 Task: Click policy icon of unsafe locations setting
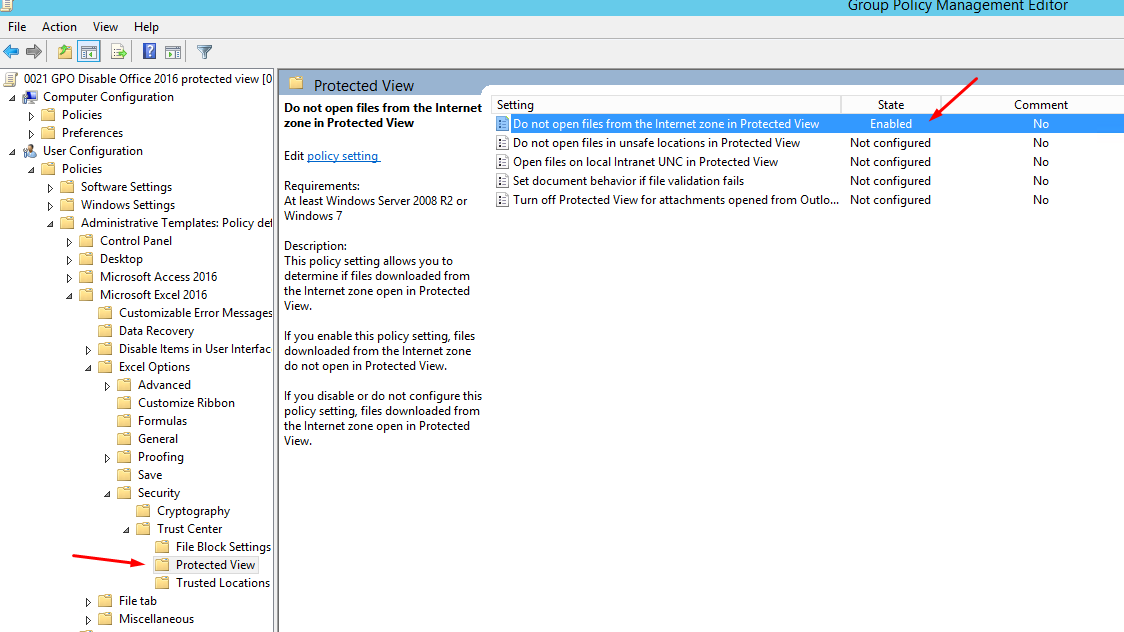click(x=503, y=143)
